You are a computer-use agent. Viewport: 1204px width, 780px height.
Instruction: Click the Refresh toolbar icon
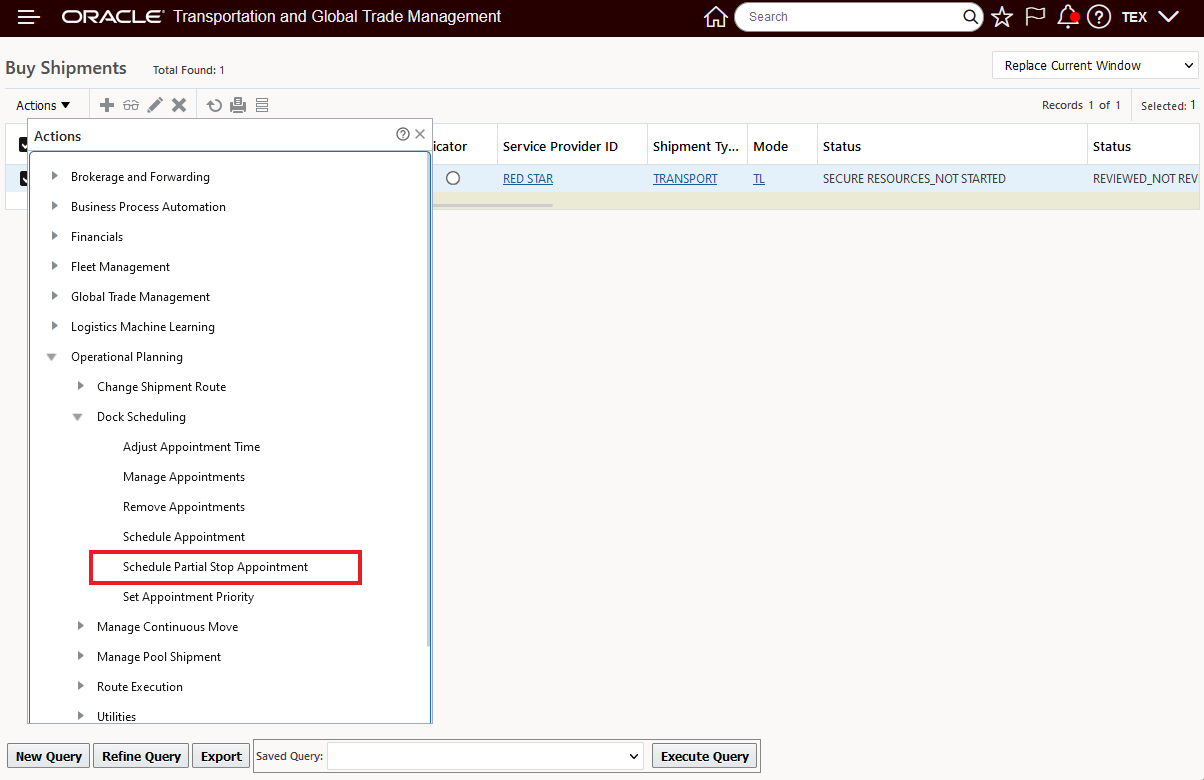[x=214, y=105]
